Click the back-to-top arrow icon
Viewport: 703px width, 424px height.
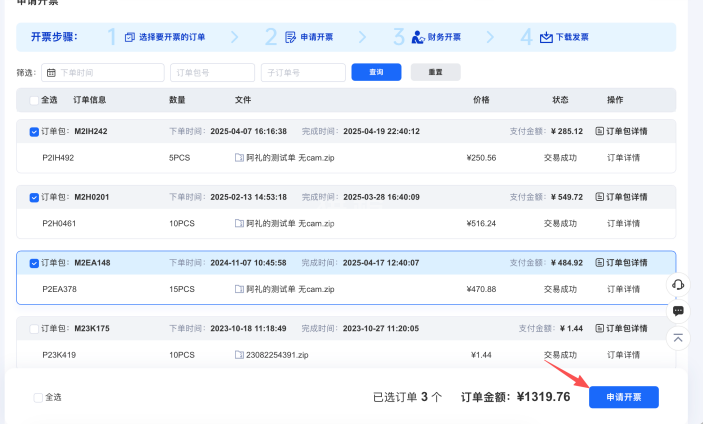click(678, 338)
